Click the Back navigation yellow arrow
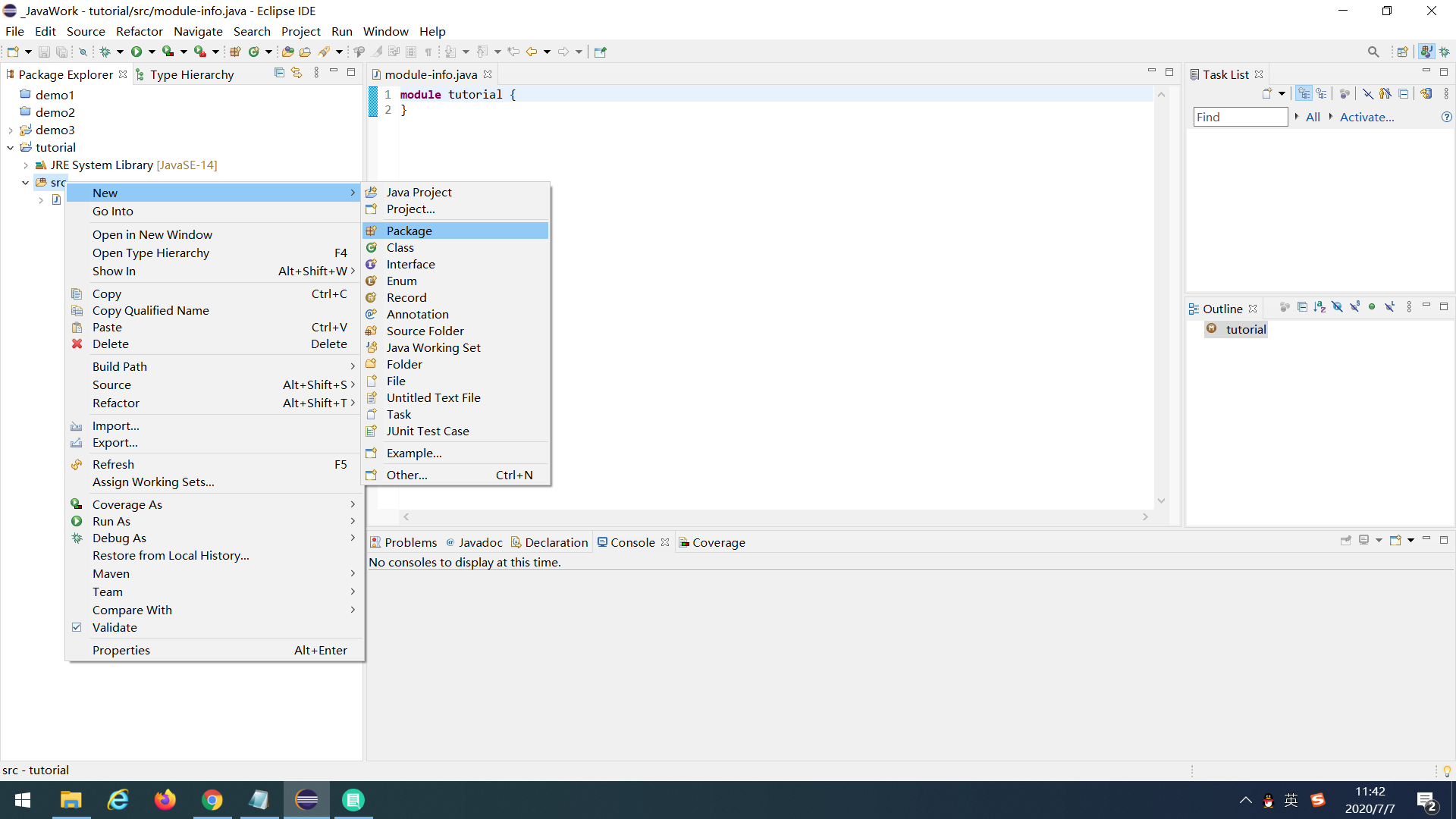Image resolution: width=1456 pixels, height=819 pixels. (532, 52)
